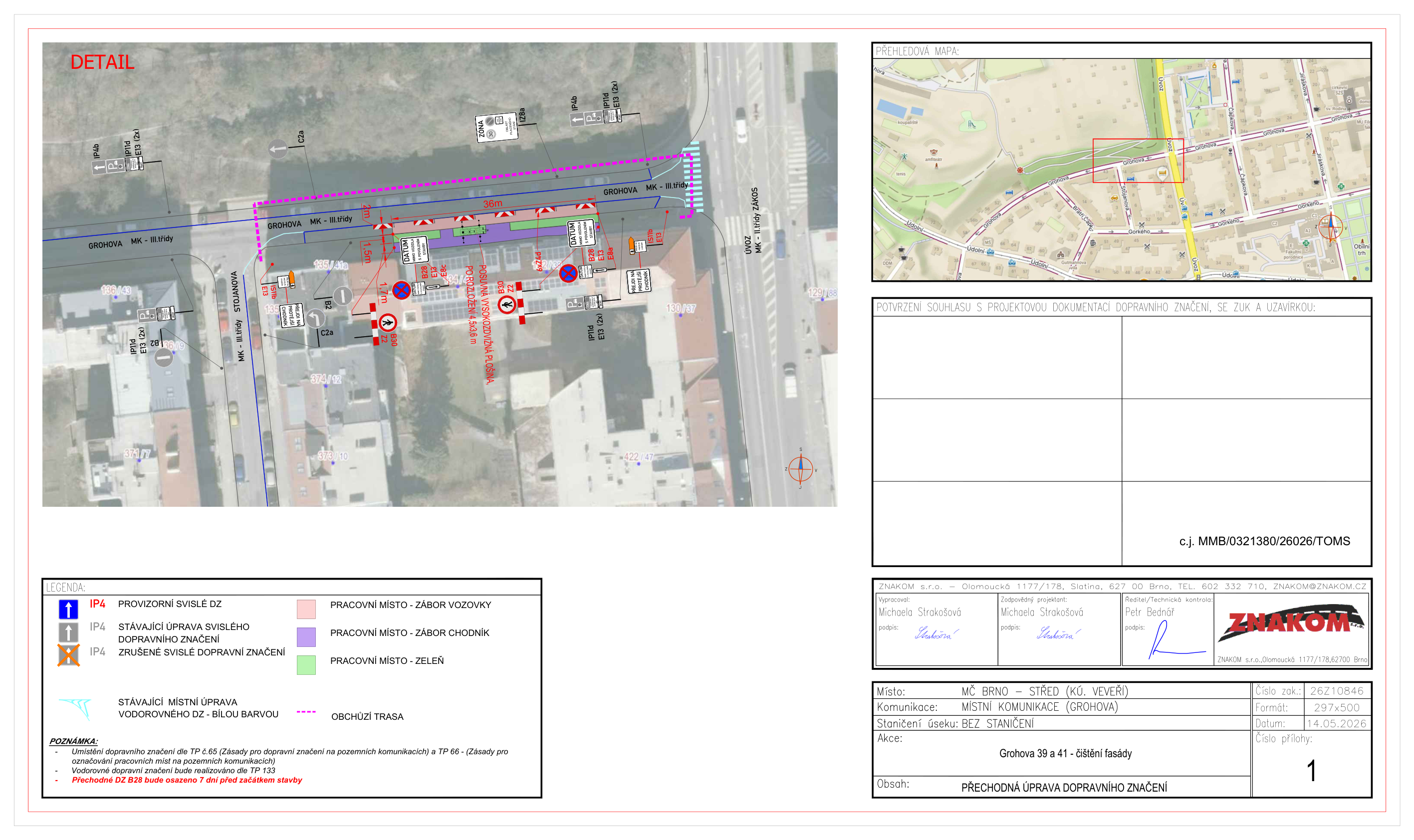Viewport: 1414px width, 840px height.
Task: Click the B2 no-entry sign near 136/9
Action: [164, 358]
